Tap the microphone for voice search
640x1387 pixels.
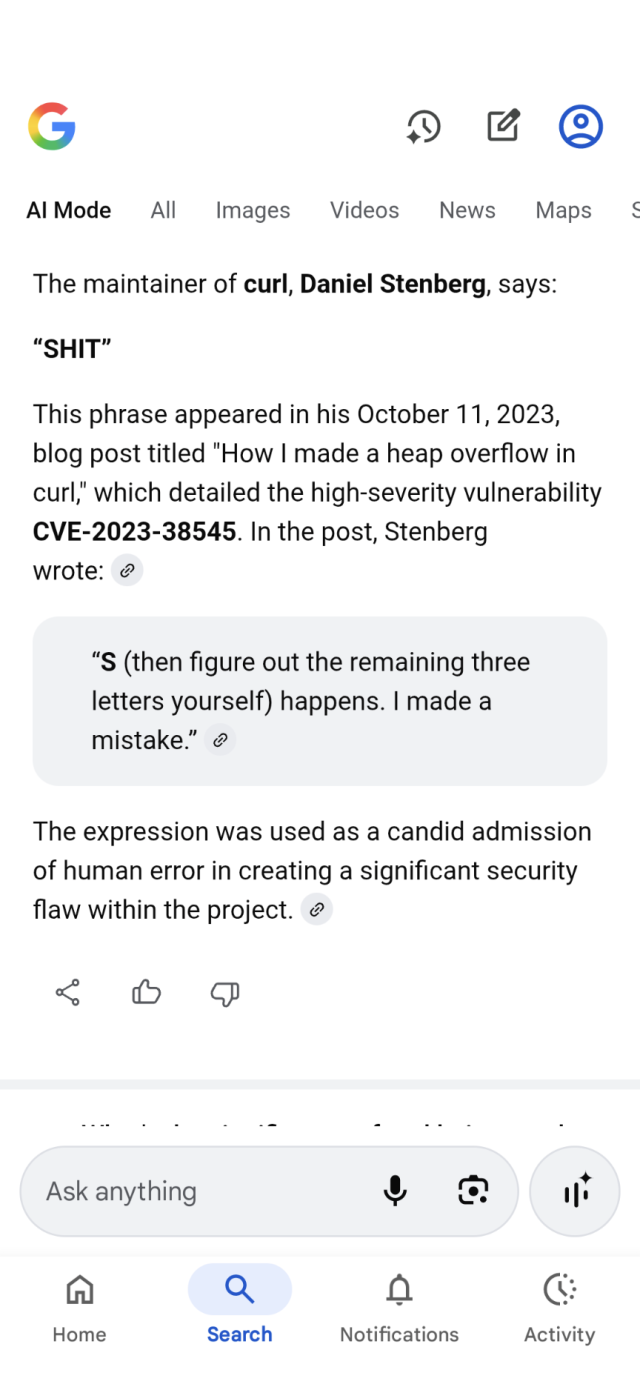click(395, 1191)
